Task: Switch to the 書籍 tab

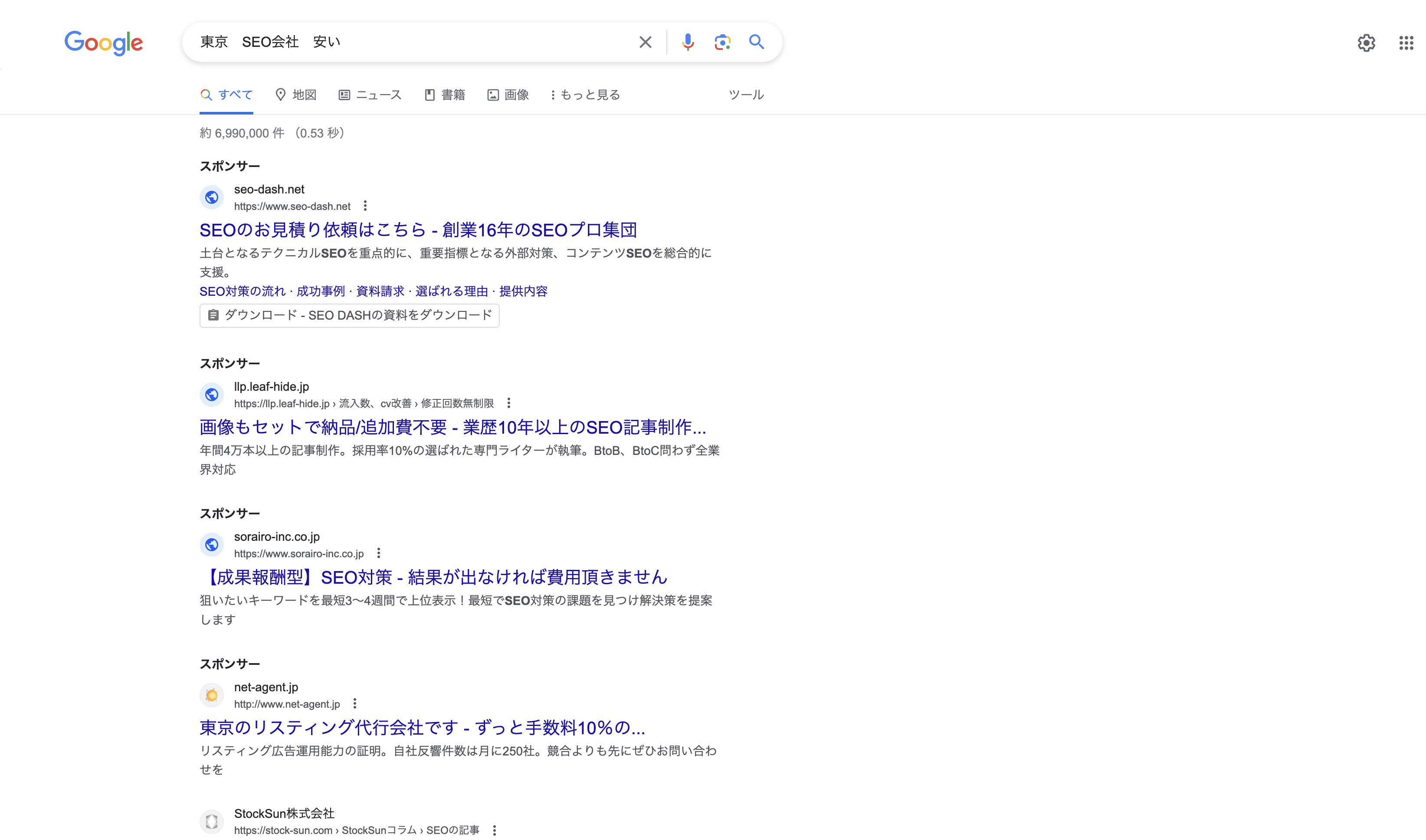Action: (x=445, y=95)
